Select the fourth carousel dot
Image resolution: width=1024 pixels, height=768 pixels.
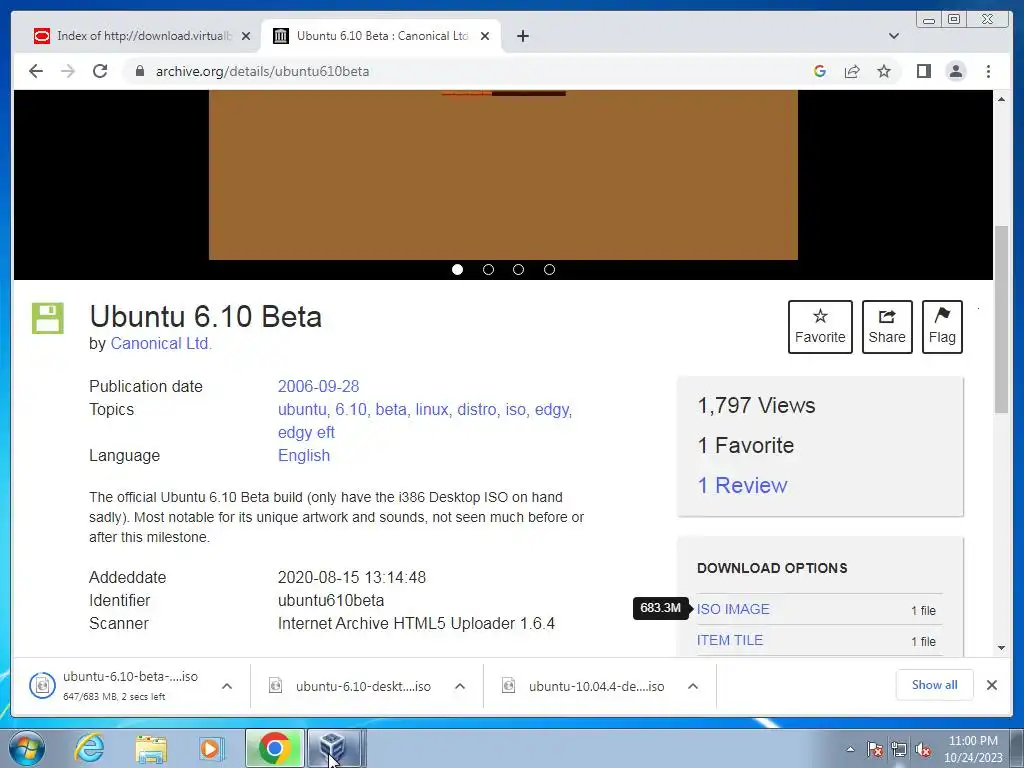(549, 270)
